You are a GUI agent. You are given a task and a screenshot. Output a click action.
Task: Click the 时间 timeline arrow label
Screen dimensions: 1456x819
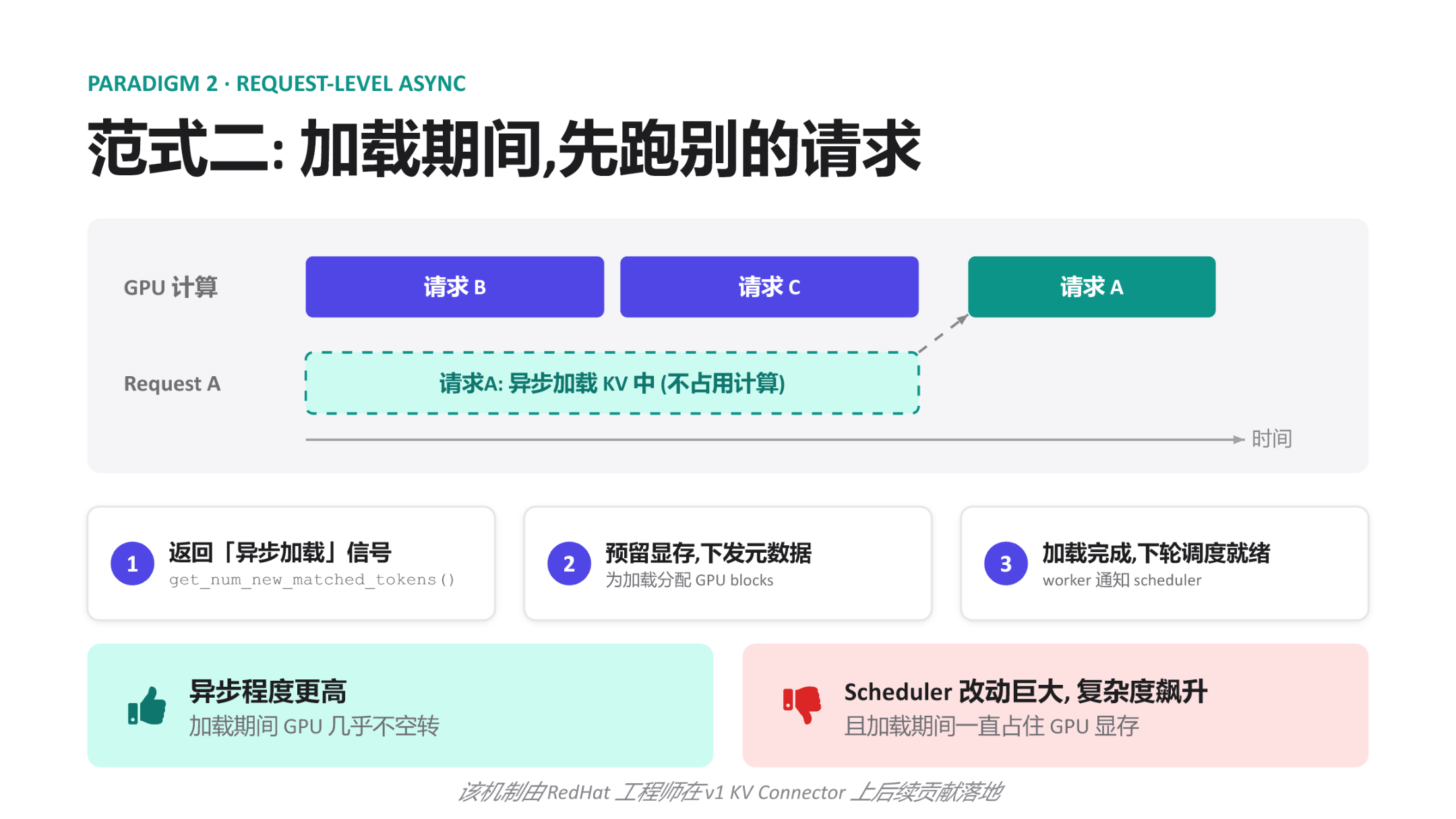(1271, 439)
